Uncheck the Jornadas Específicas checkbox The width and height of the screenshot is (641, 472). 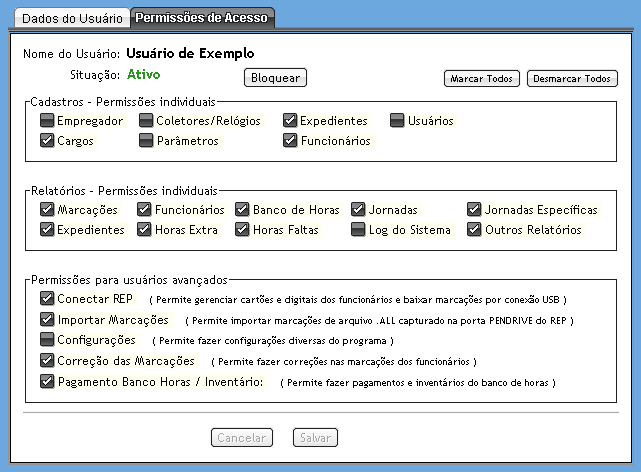click(x=474, y=210)
